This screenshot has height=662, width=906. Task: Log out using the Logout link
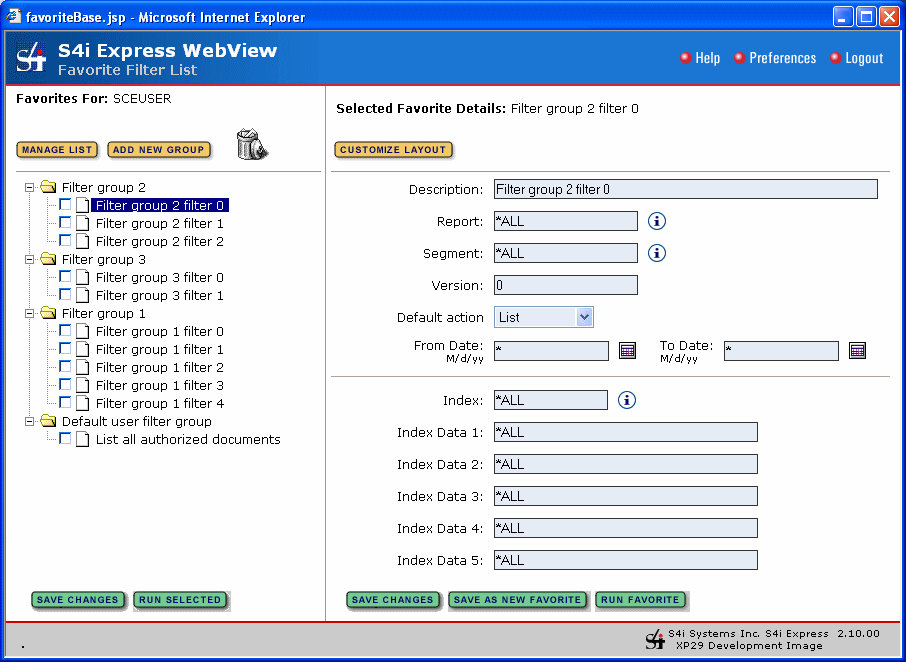pos(864,58)
